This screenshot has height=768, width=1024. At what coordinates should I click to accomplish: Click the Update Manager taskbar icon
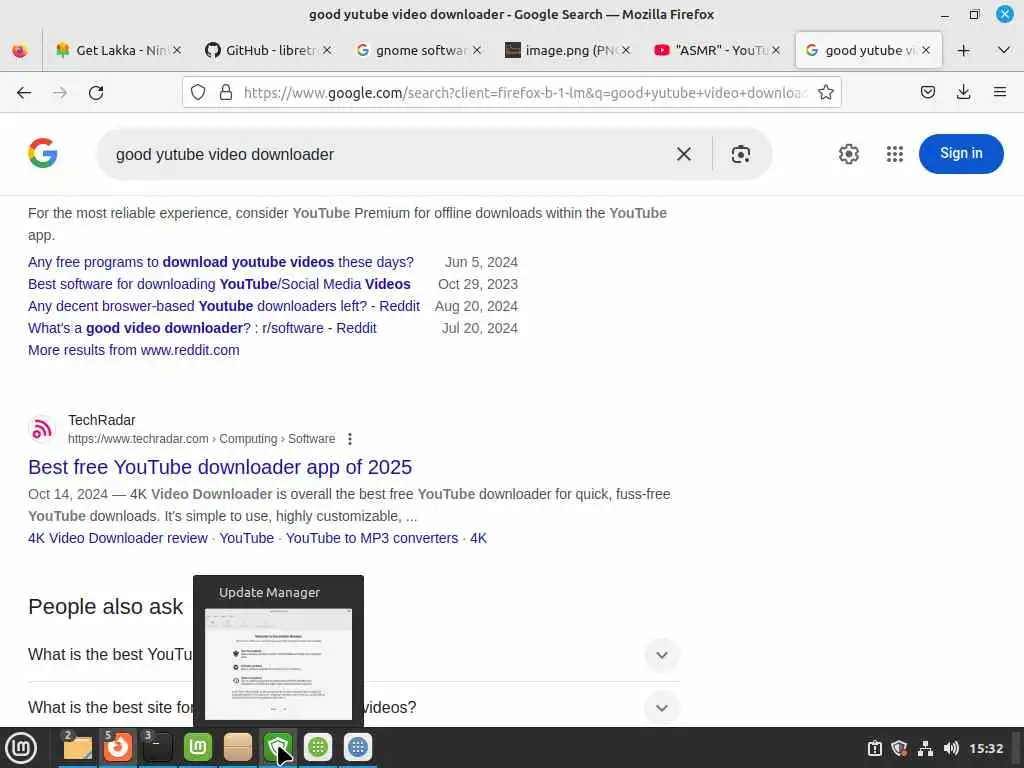[278, 747]
